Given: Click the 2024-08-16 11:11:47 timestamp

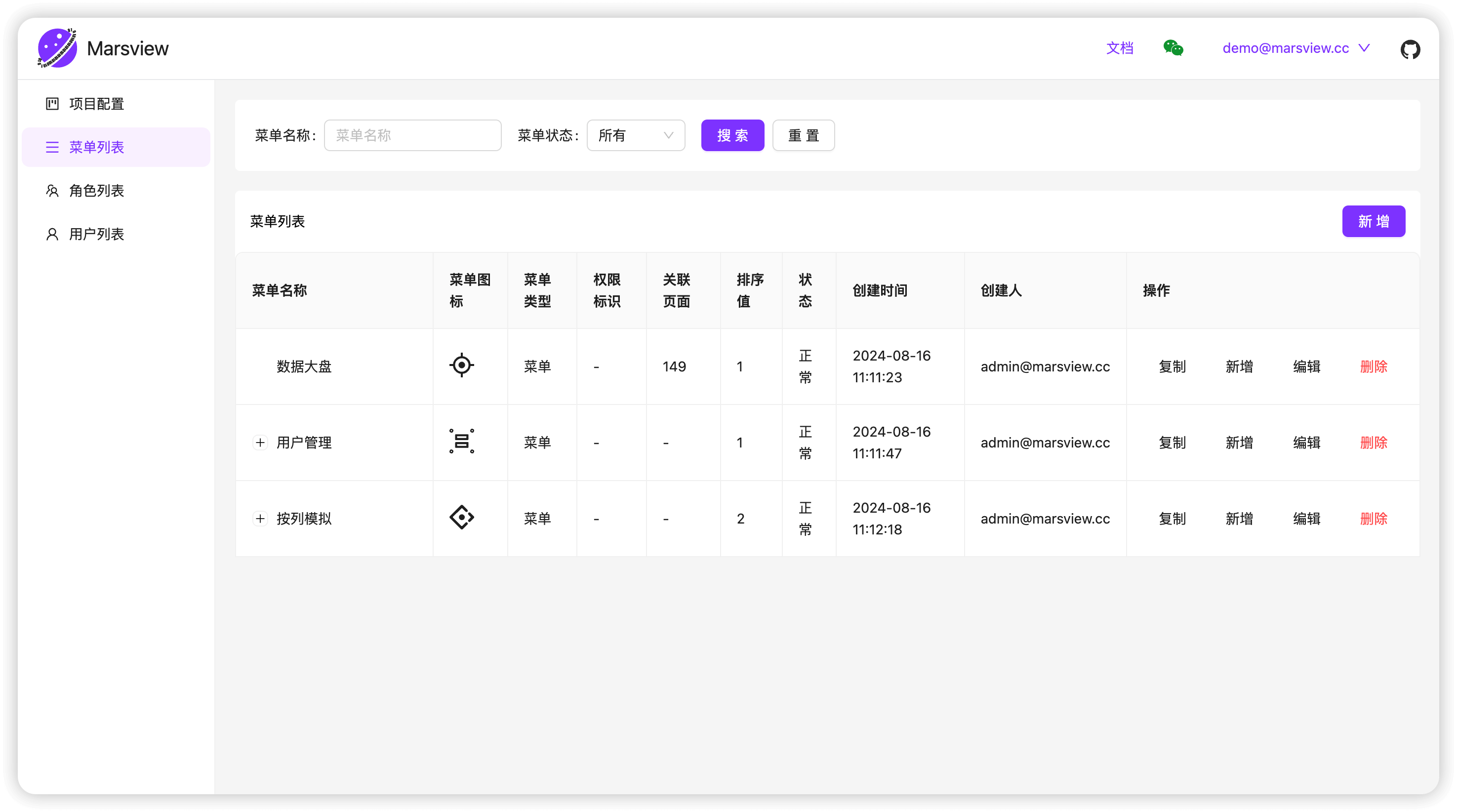Looking at the screenshot, I should pos(891,442).
